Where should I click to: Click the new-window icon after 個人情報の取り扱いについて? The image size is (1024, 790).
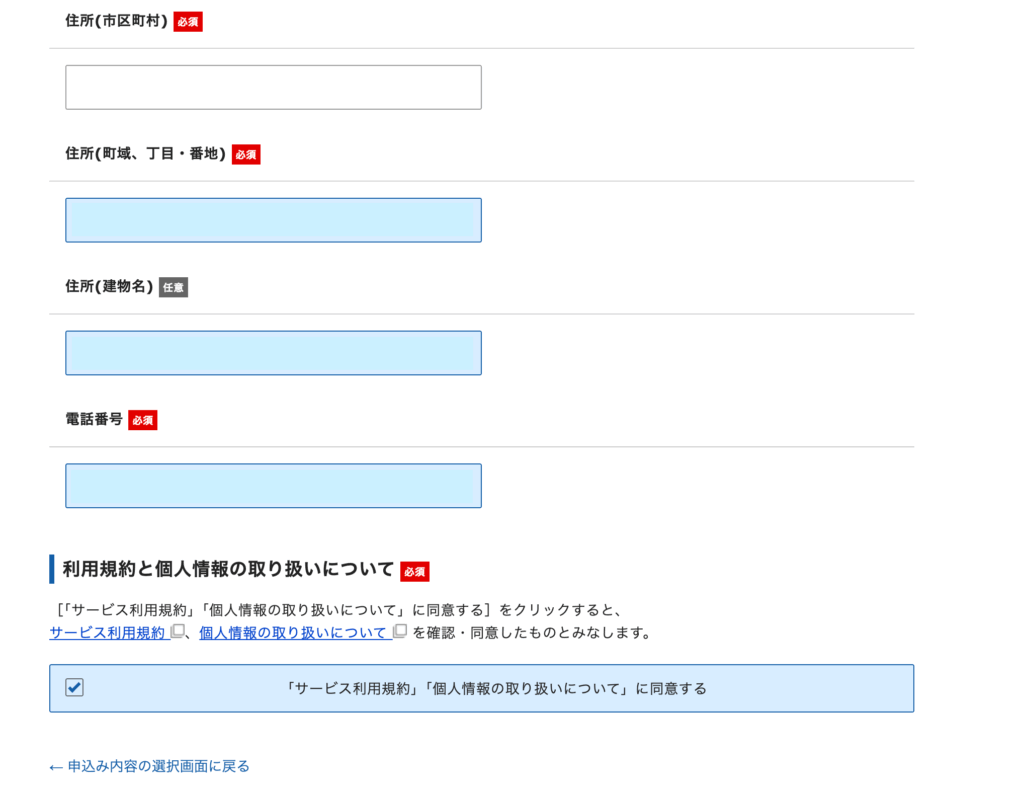tap(400, 632)
